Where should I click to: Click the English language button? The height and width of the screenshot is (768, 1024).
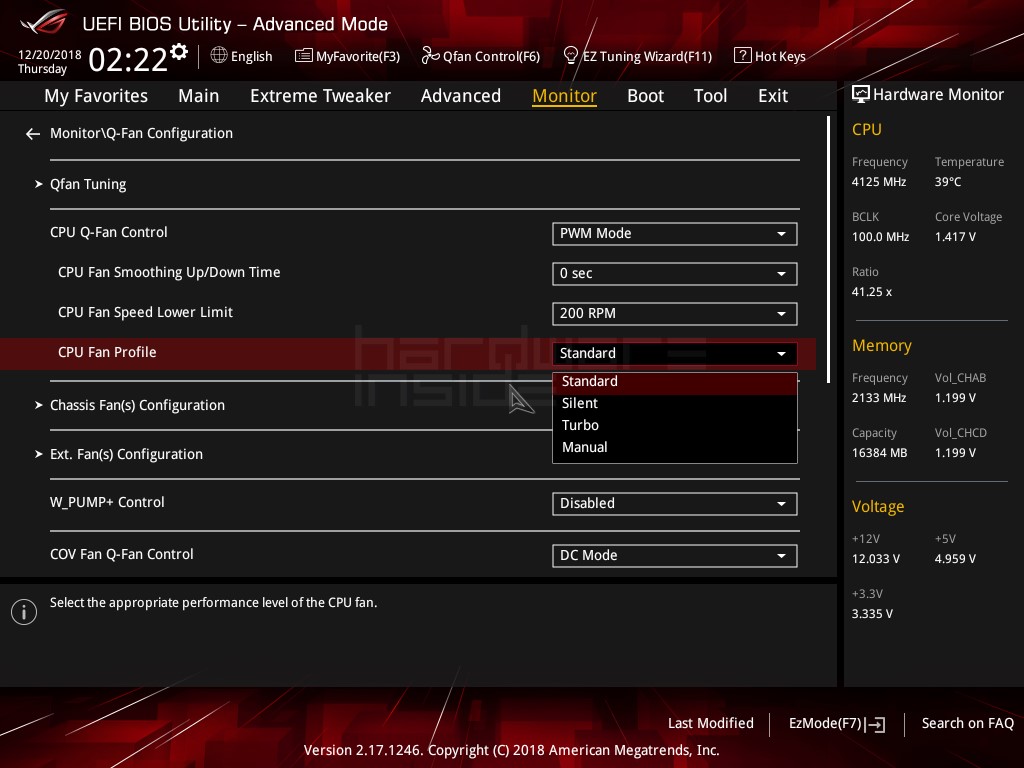click(x=242, y=56)
